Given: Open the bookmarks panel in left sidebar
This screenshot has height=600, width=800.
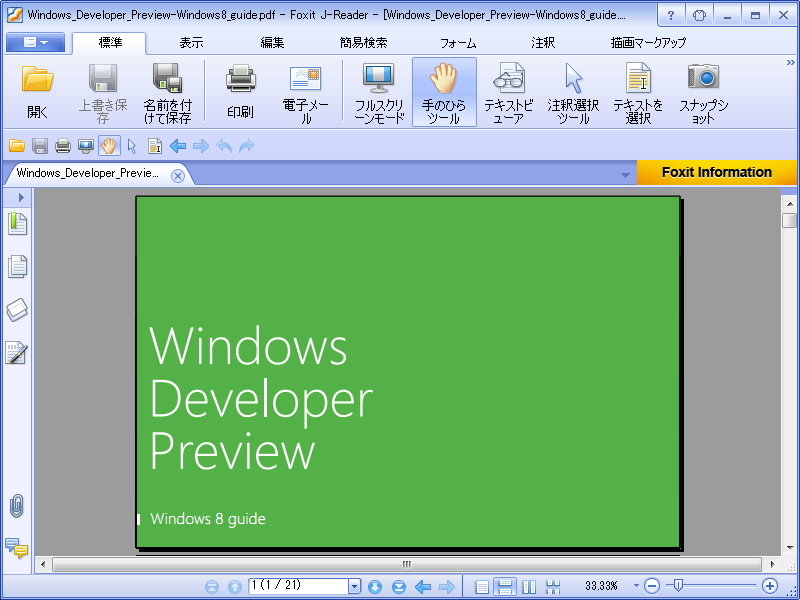Looking at the screenshot, I should pyautogui.click(x=17, y=224).
